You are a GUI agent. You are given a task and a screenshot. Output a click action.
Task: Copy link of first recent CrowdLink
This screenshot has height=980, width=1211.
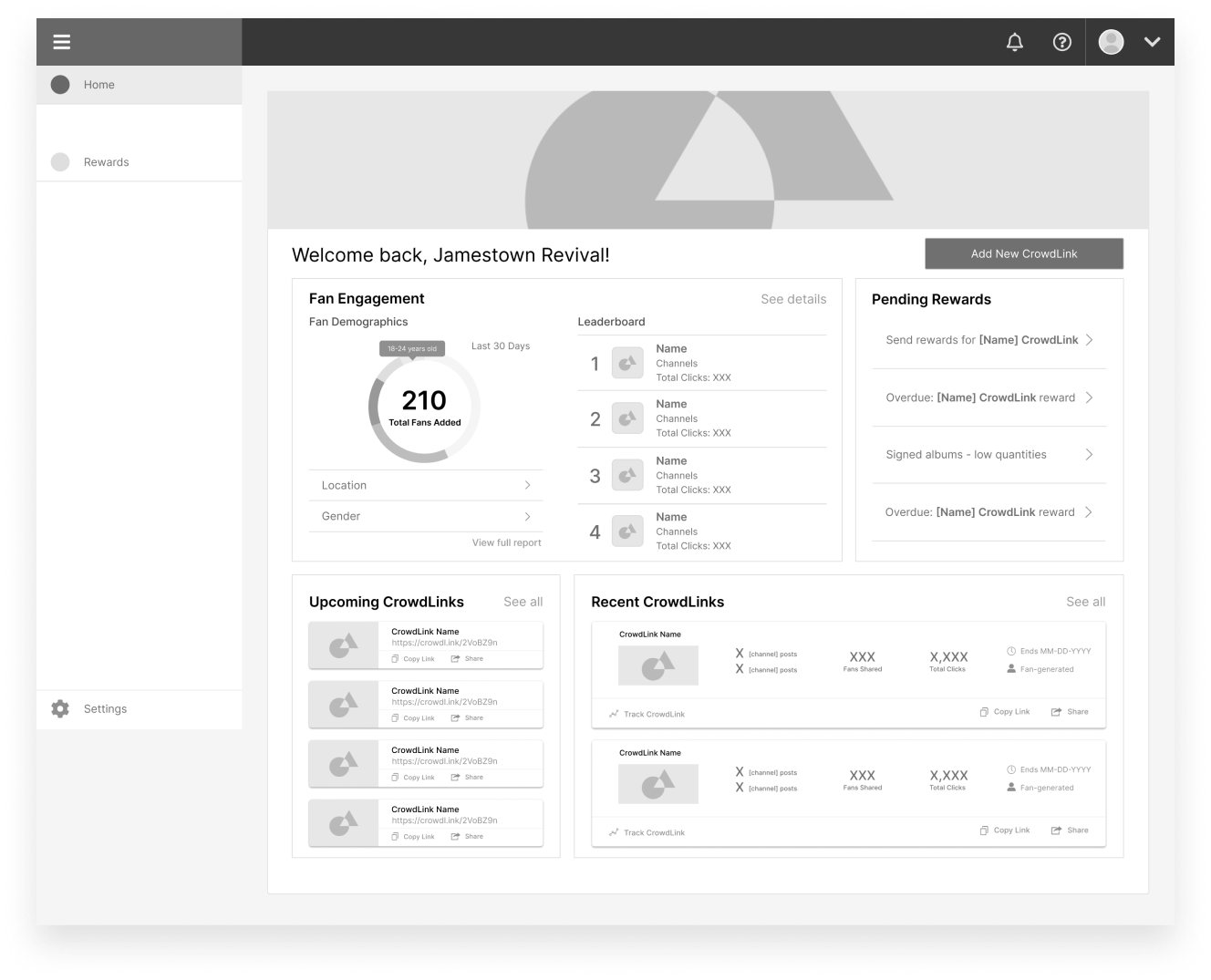click(1004, 712)
